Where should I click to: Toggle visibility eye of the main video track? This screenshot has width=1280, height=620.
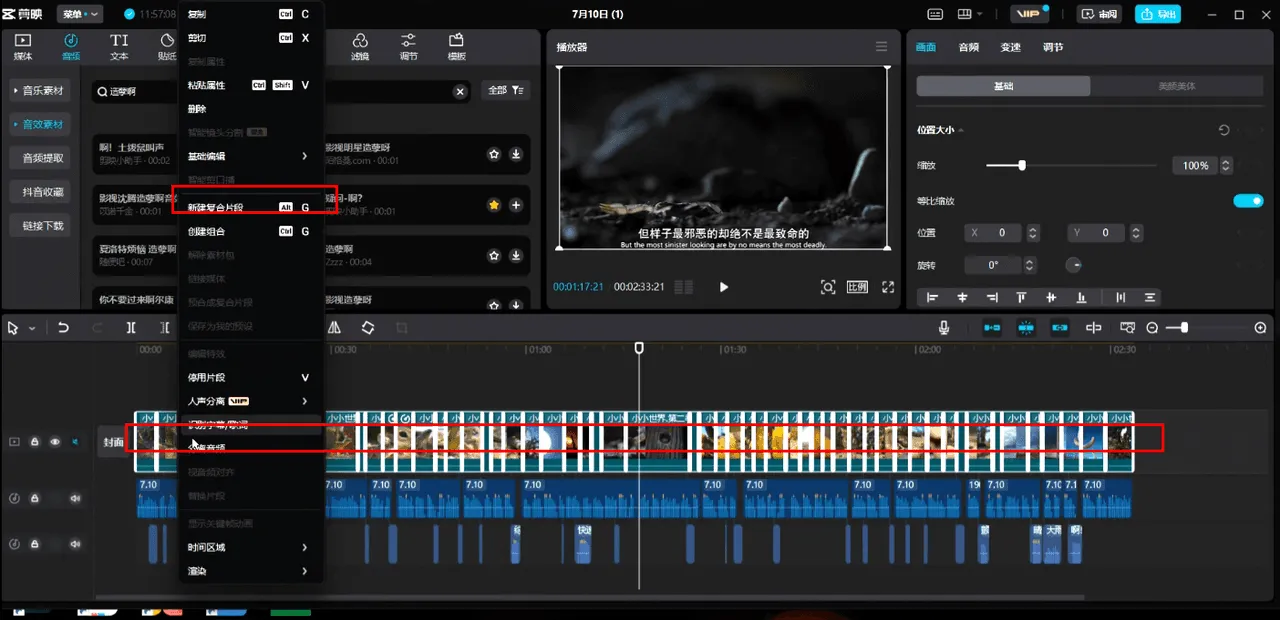[55, 441]
